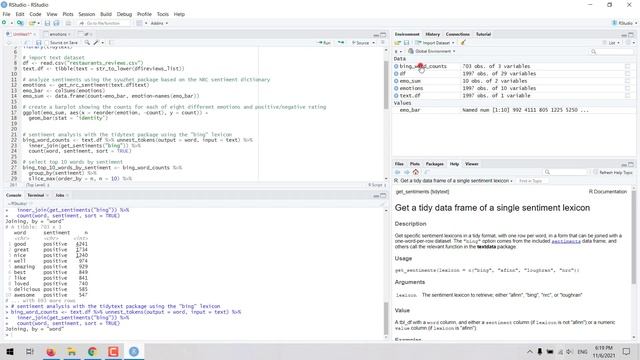
Task: Open the R language selector dropdown
Action: click(398, 51)
